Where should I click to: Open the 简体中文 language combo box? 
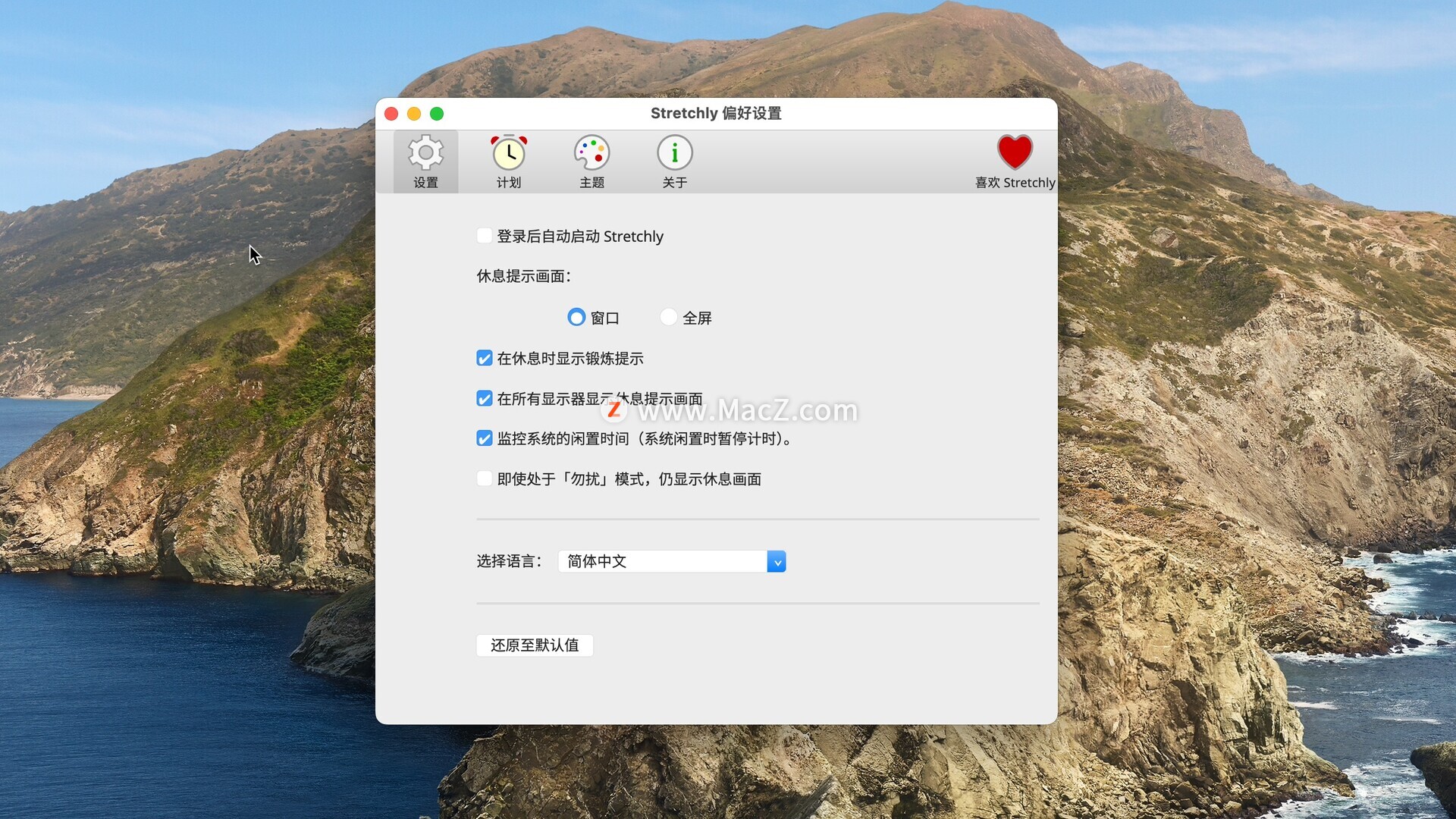pyautogui.click(x=664, y=561)
